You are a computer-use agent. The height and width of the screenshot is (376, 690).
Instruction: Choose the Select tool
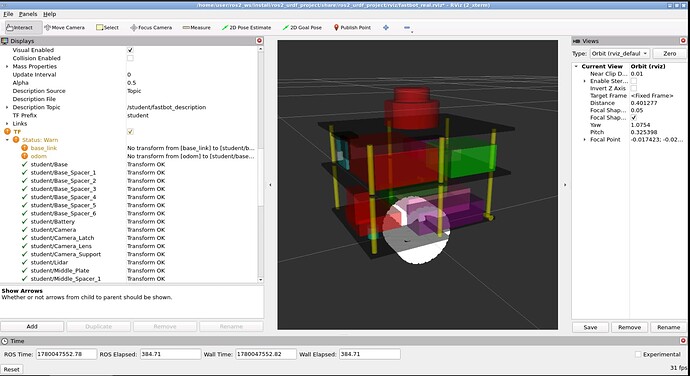[107, 27]
